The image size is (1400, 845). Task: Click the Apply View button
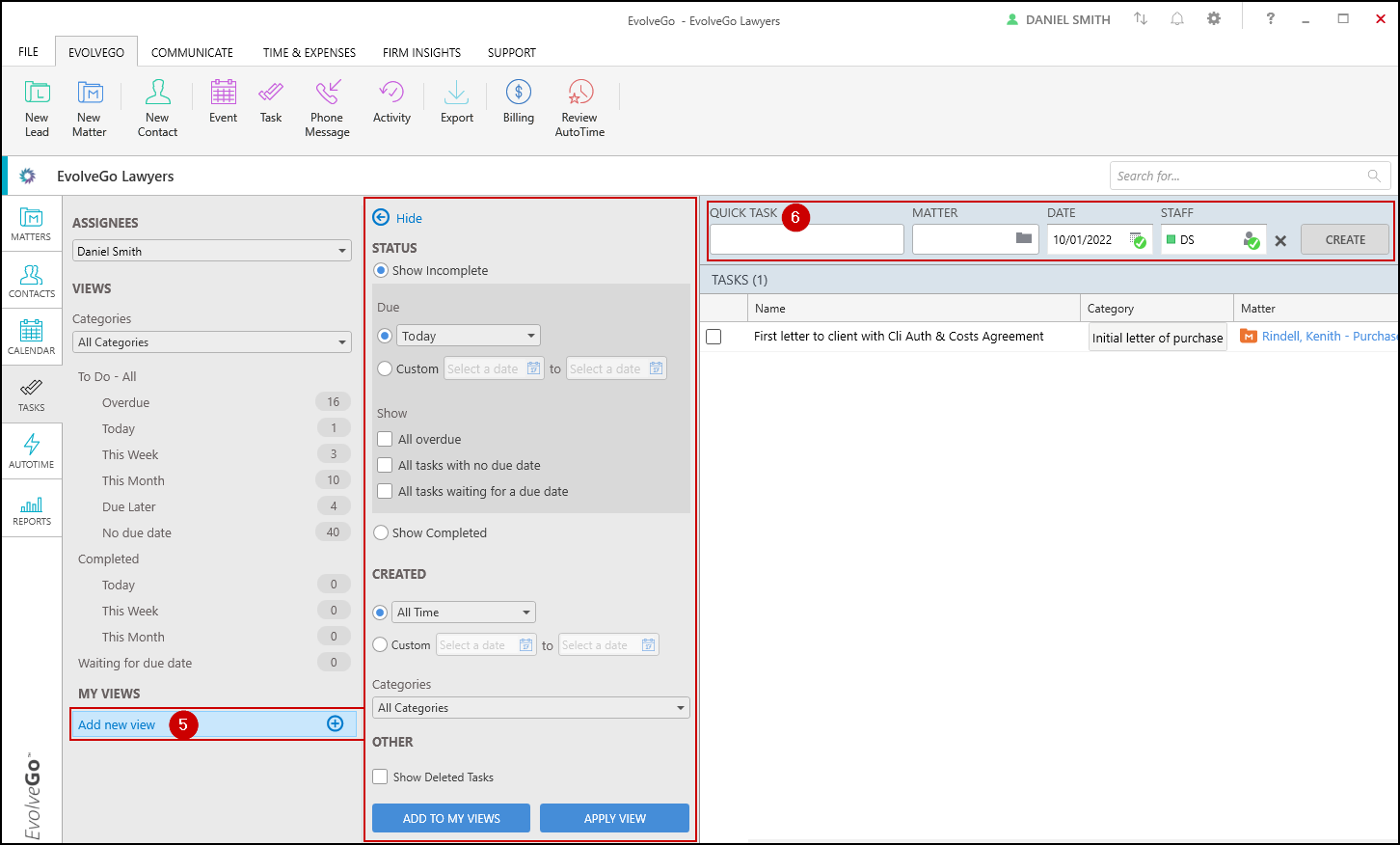[x=614, y=818]
